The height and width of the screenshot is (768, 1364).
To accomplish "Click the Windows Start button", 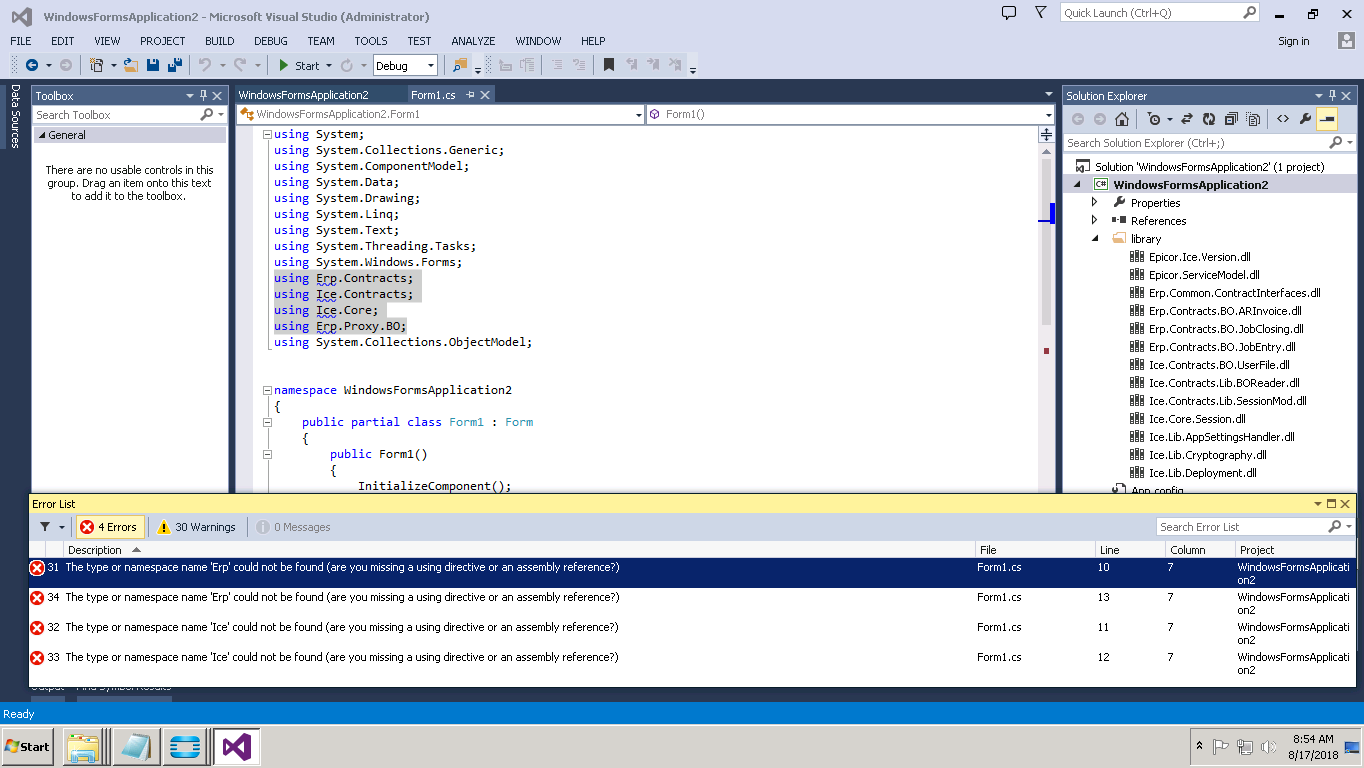I will [28, 747].
